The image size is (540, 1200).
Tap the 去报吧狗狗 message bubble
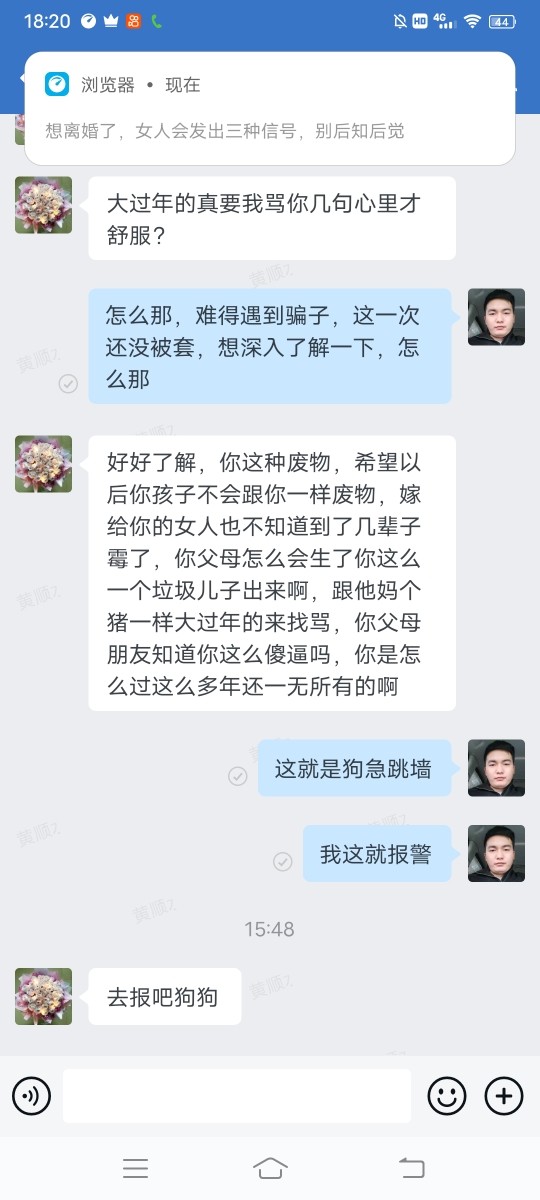tap(165, 996)
